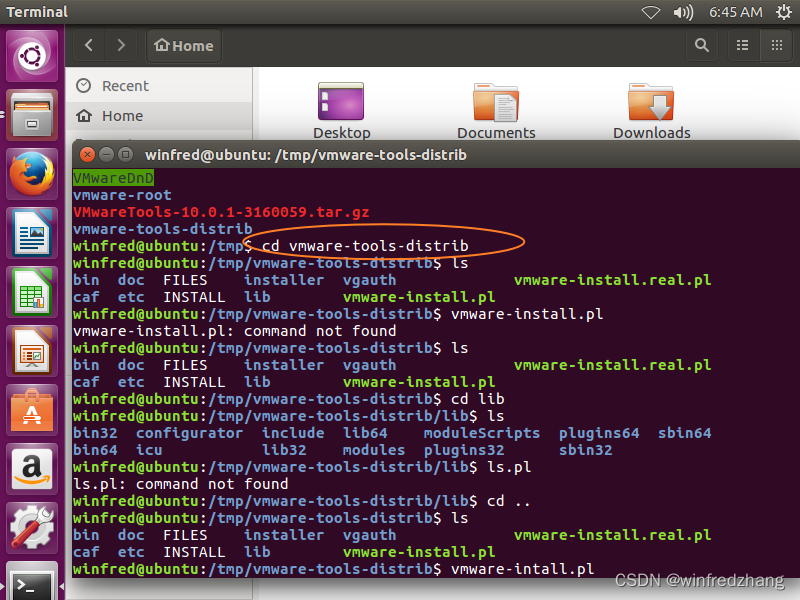Go back in Files window
The height and width of the screenshot is (600, 800).
coord(89,45)
